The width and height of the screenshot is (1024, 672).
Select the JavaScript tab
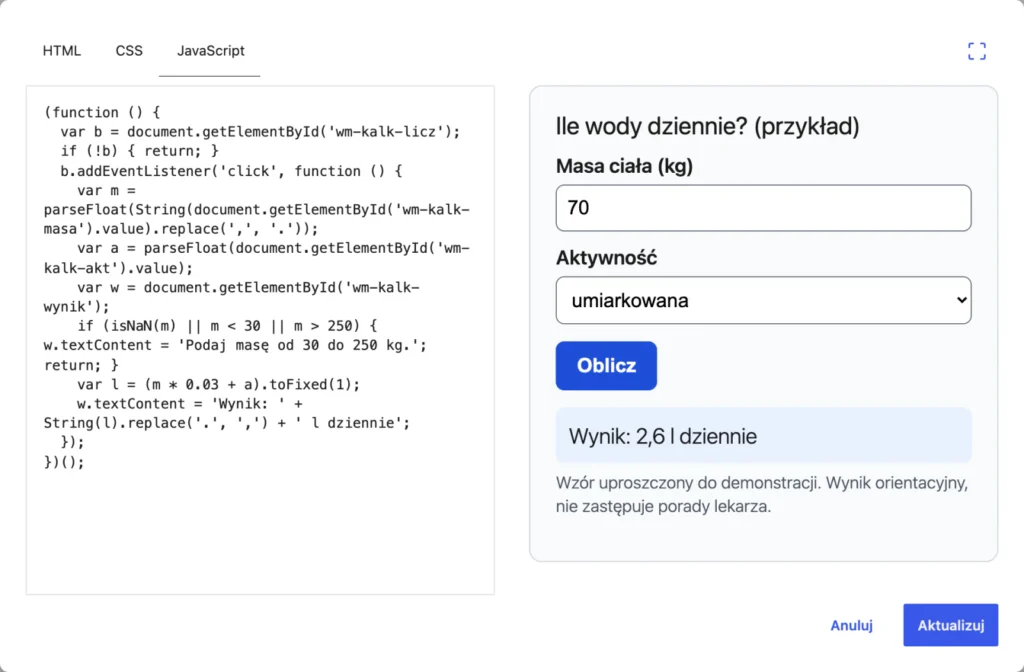click(210, 51)
